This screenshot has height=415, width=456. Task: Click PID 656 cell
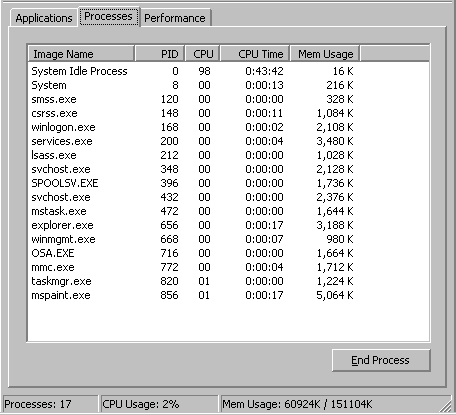(x=169, y=225)
